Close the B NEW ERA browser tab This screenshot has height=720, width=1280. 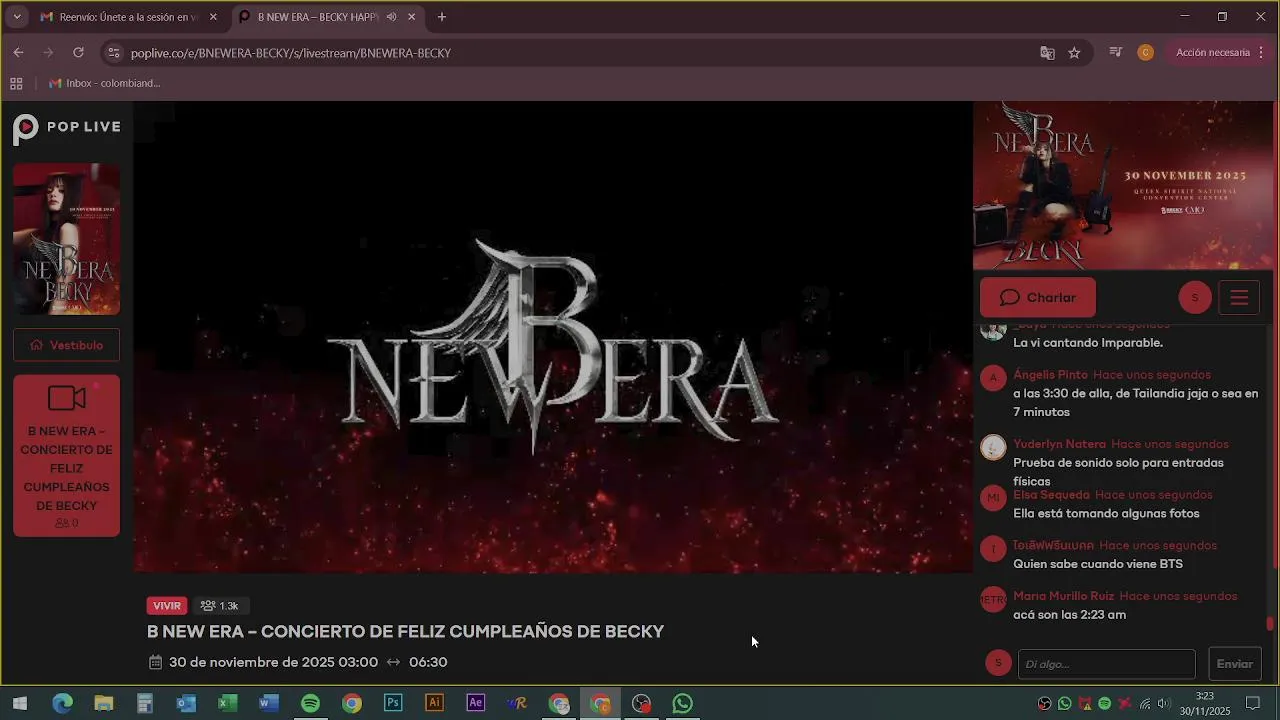point(411,17)
